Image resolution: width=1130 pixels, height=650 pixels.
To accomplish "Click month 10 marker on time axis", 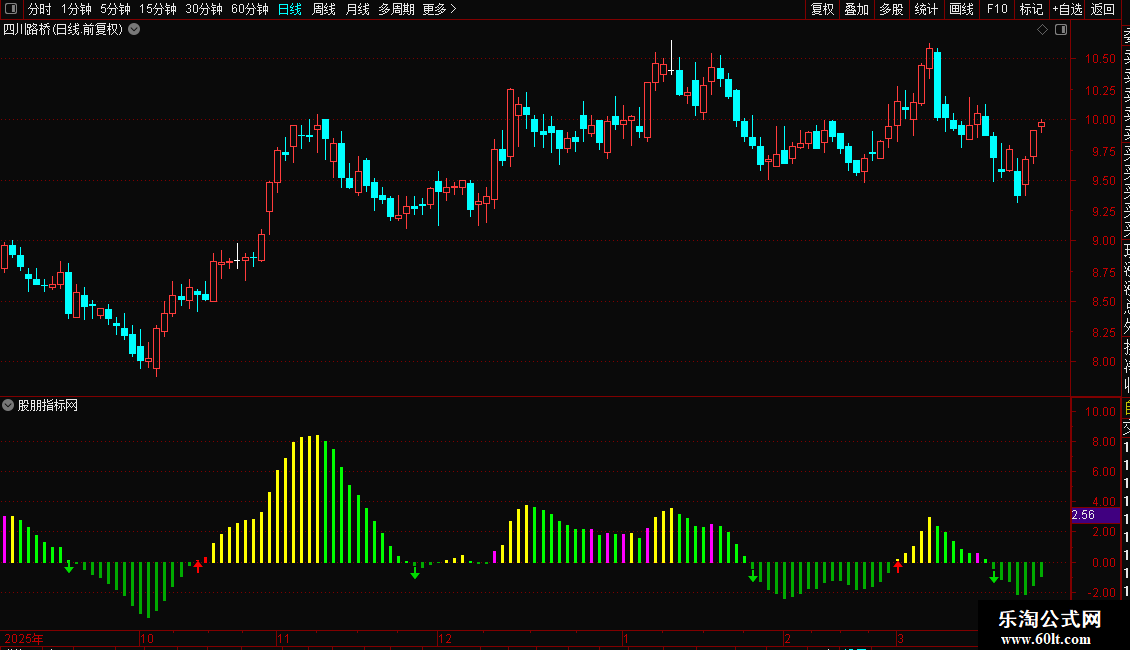I will click(146, 638).
